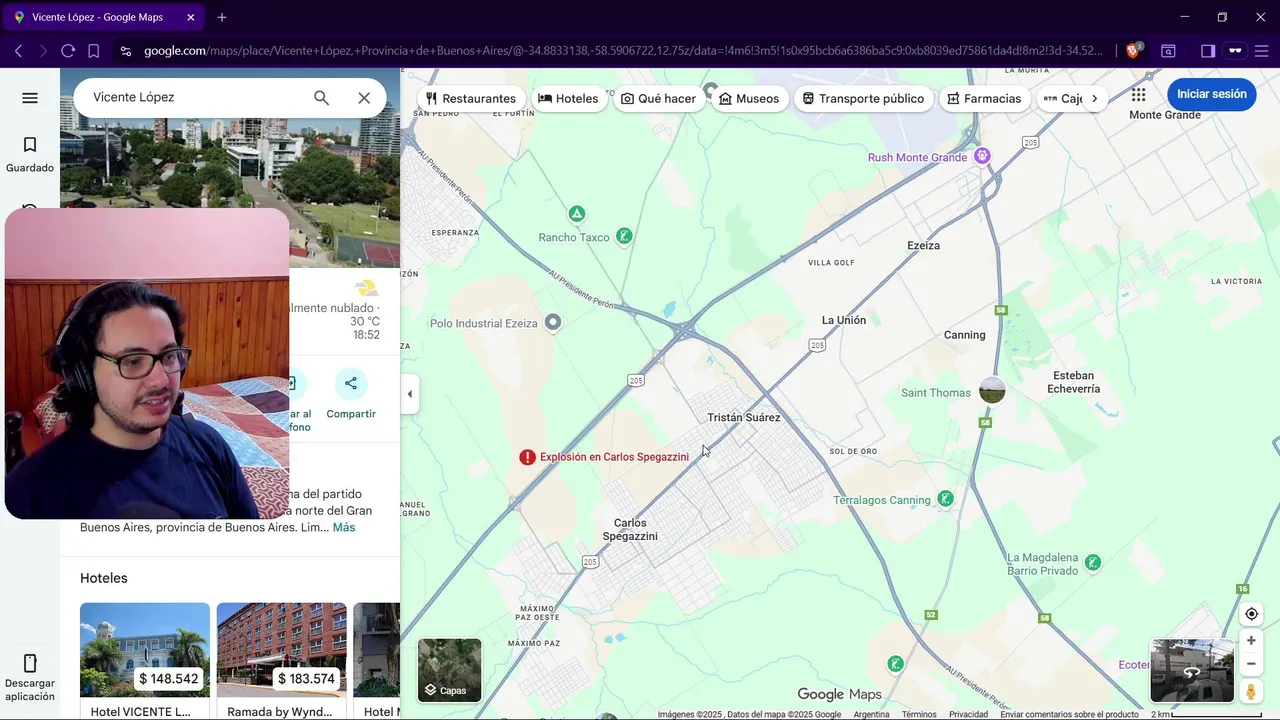
Task: Center map on my location
Action: [1251, 614]
